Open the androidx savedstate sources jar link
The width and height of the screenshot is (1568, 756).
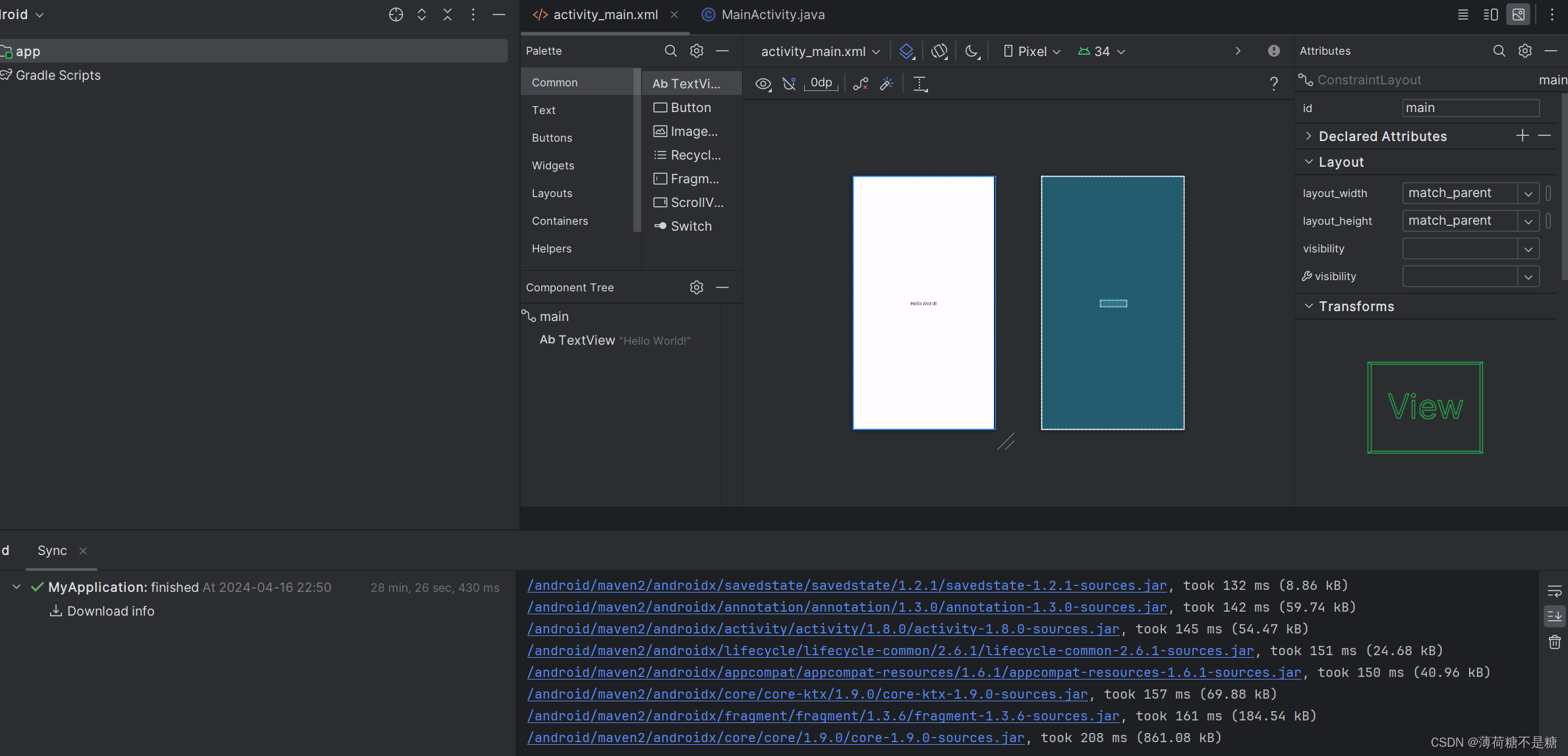click(x=846, y=585)
